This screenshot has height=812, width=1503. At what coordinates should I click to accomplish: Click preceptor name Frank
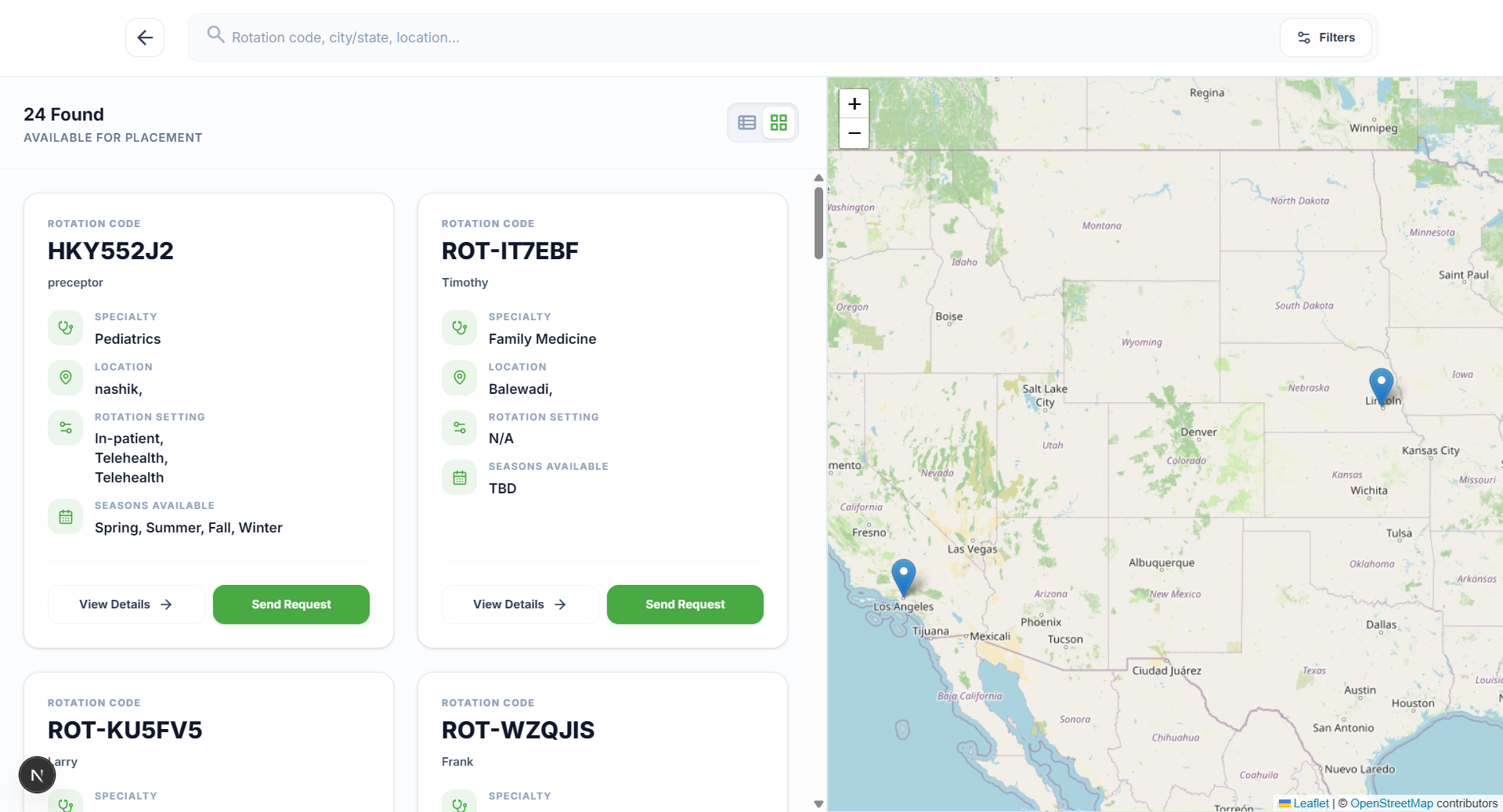click(x=457, y=762)
